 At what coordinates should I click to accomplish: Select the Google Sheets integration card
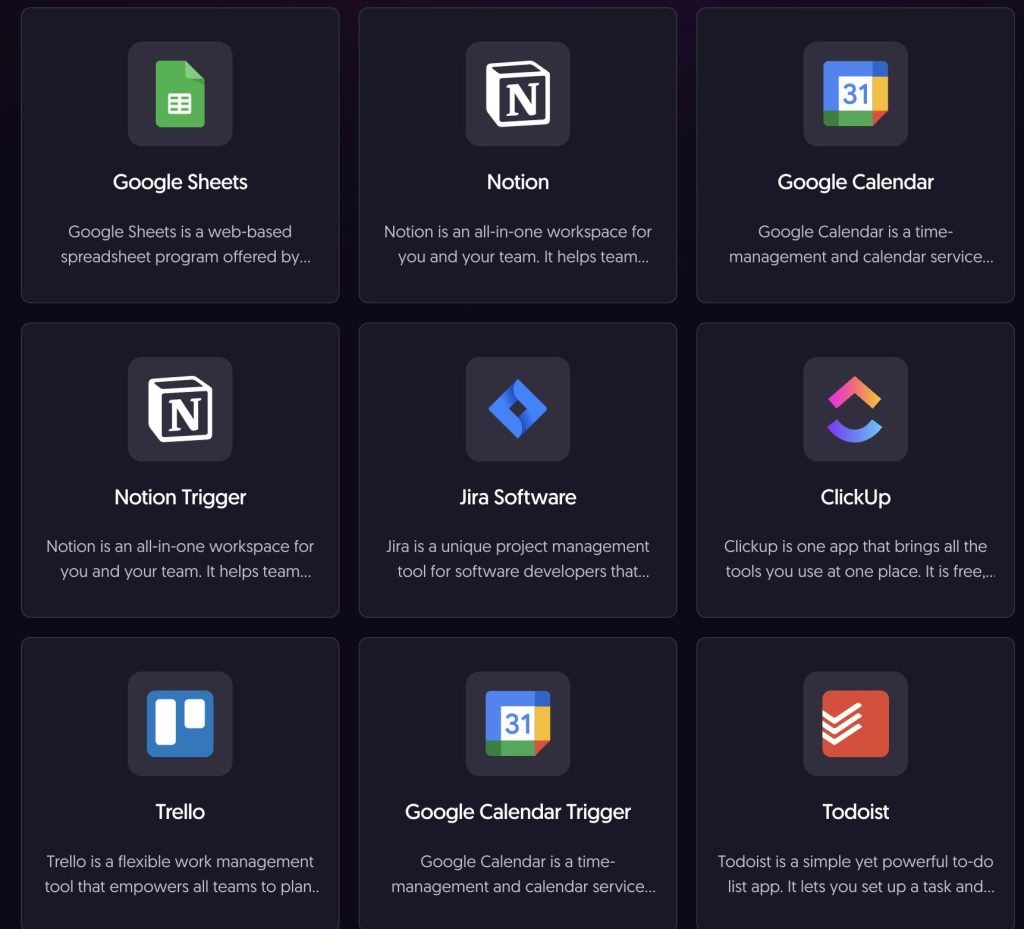180,155
